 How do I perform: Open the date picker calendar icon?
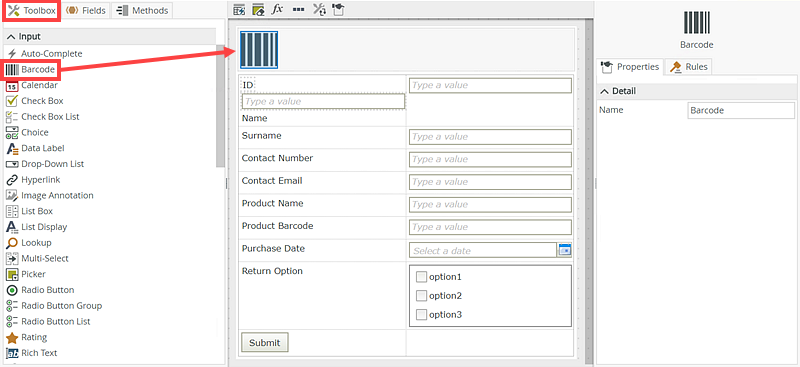point(565,250)
